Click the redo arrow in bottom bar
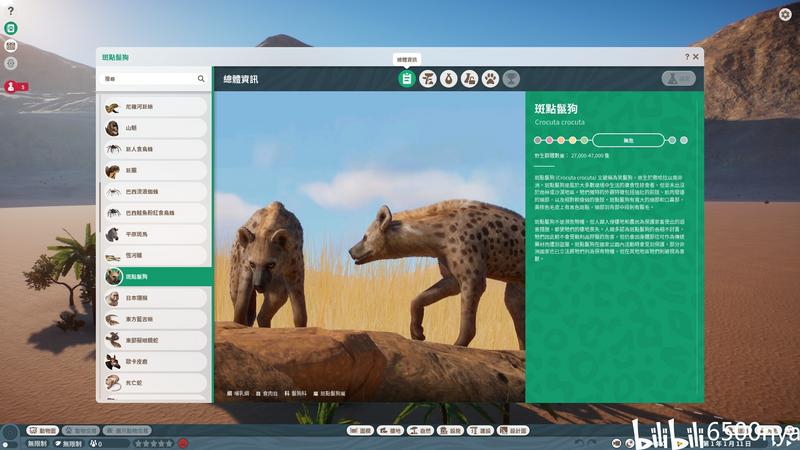Viewport: 800px width, 450px height. (592, 443)
